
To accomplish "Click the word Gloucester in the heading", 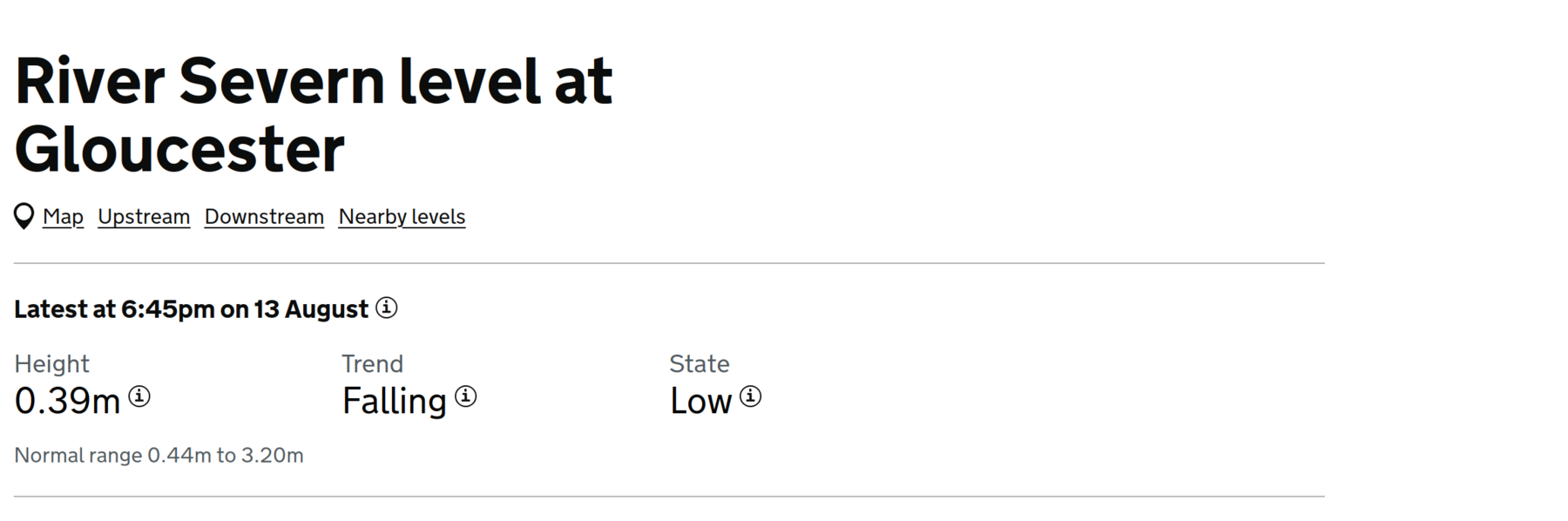I will click(179, 150).
